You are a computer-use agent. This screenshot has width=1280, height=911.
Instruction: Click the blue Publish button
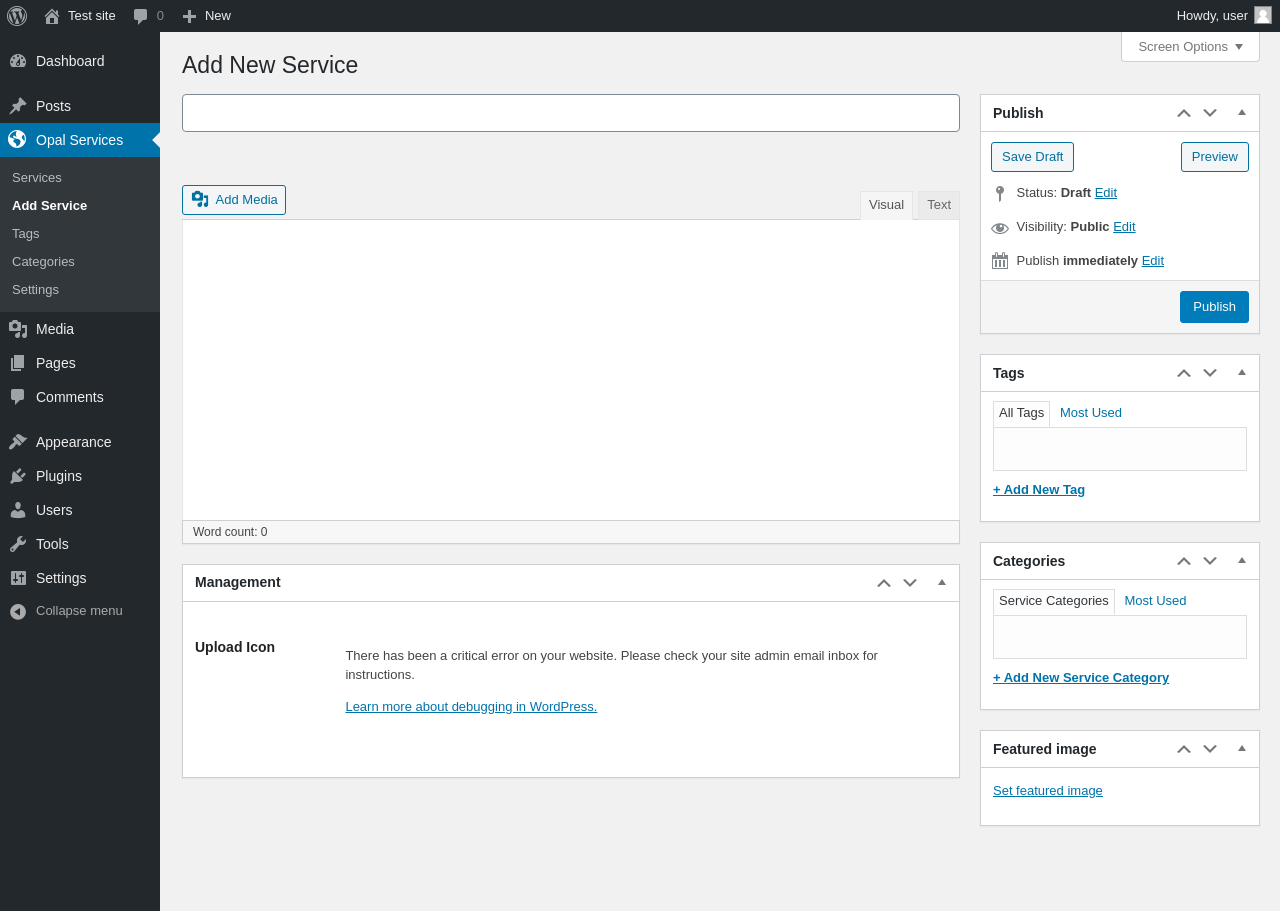pyautogui.click(x=1214, y=307)
